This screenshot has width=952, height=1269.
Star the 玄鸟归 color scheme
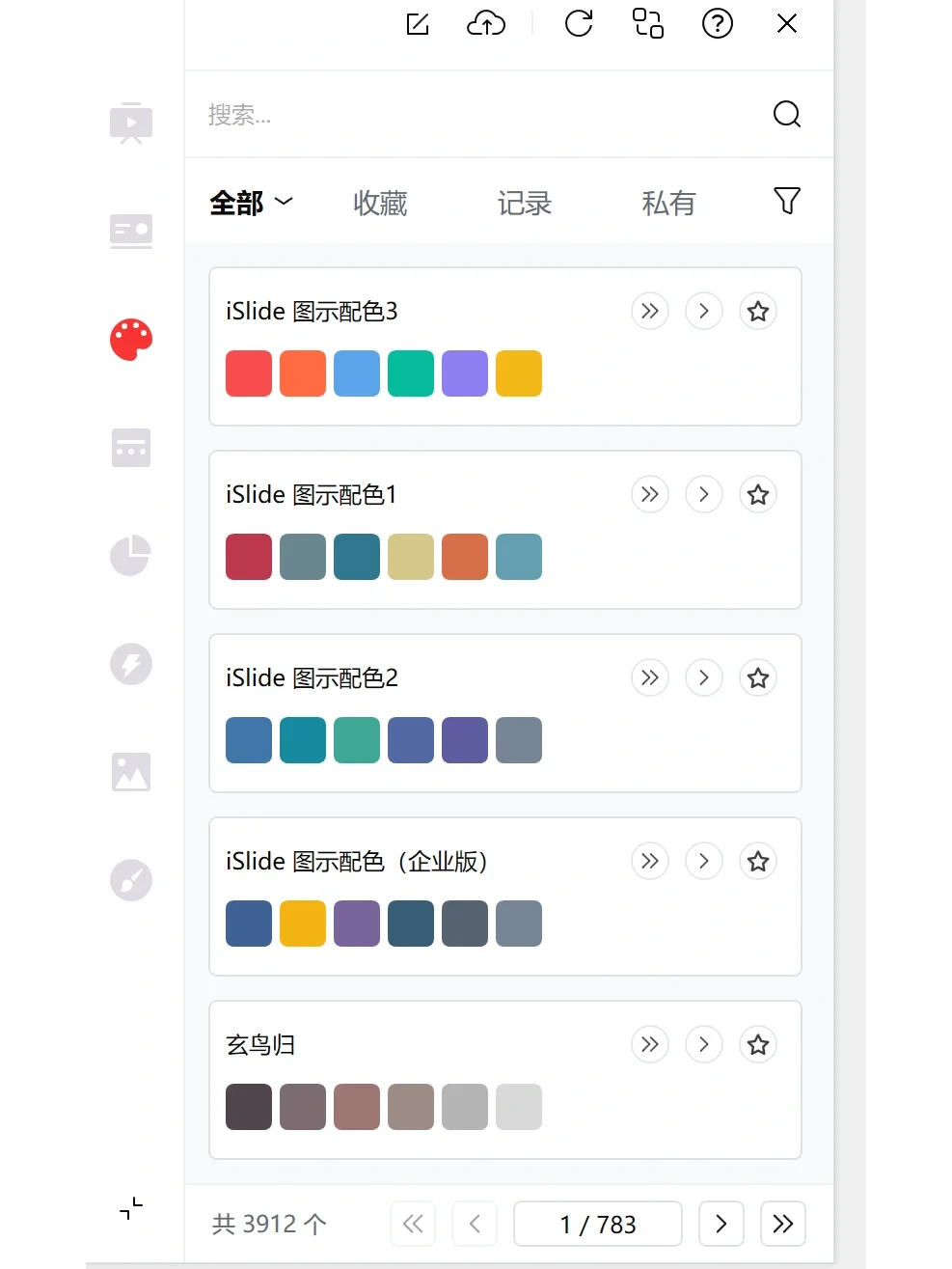tap(758, 1045)
